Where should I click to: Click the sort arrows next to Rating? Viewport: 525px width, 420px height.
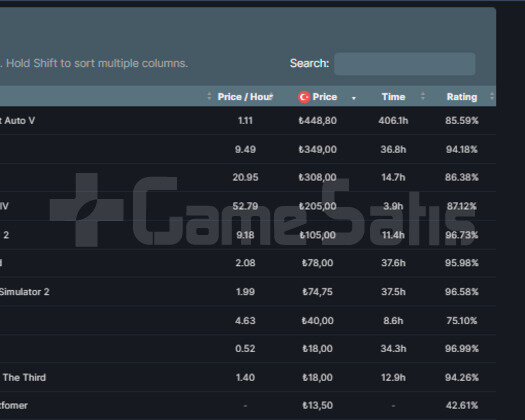(x=492, y=96)
